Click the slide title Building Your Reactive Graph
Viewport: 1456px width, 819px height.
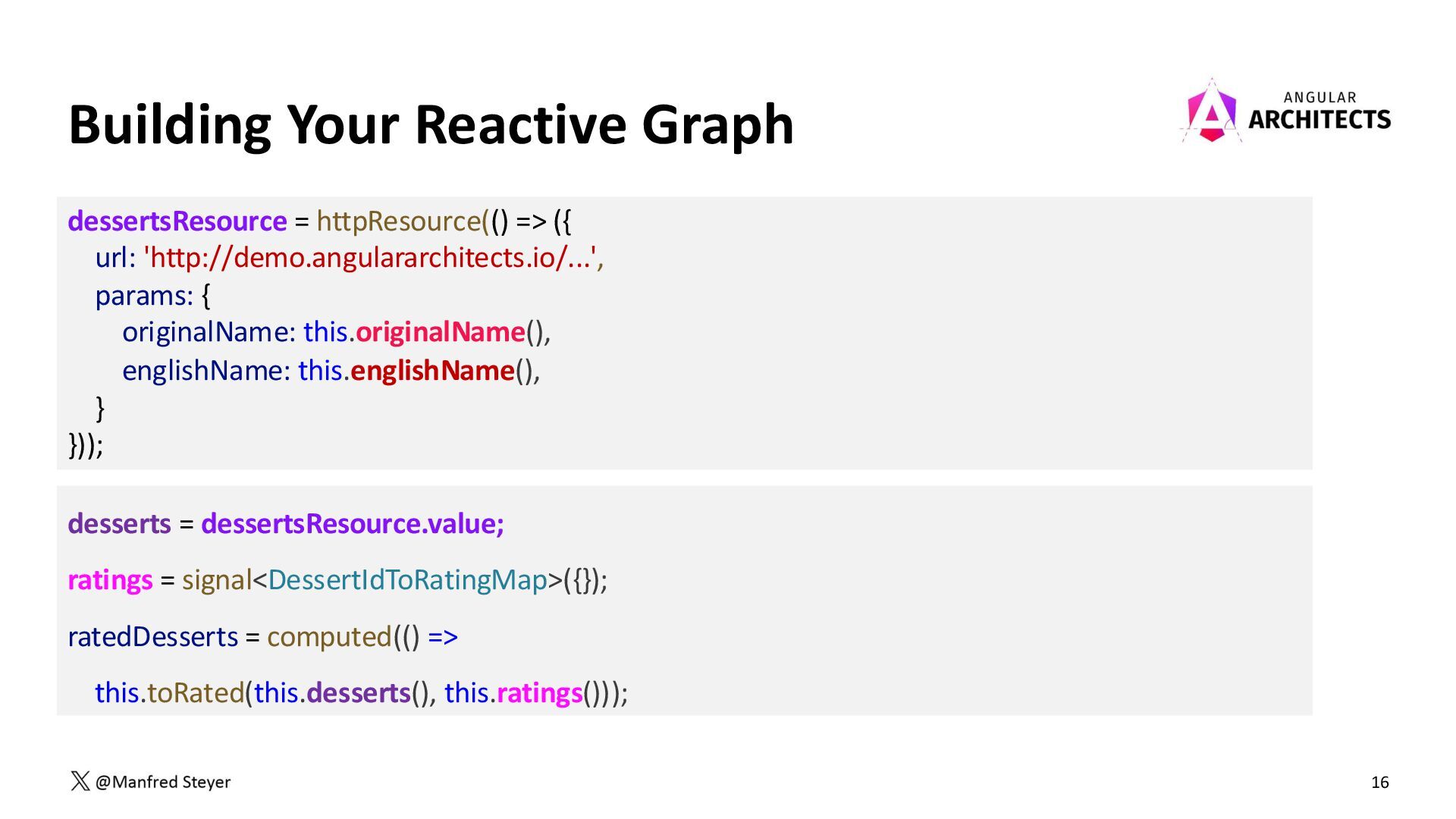(431, 124)
